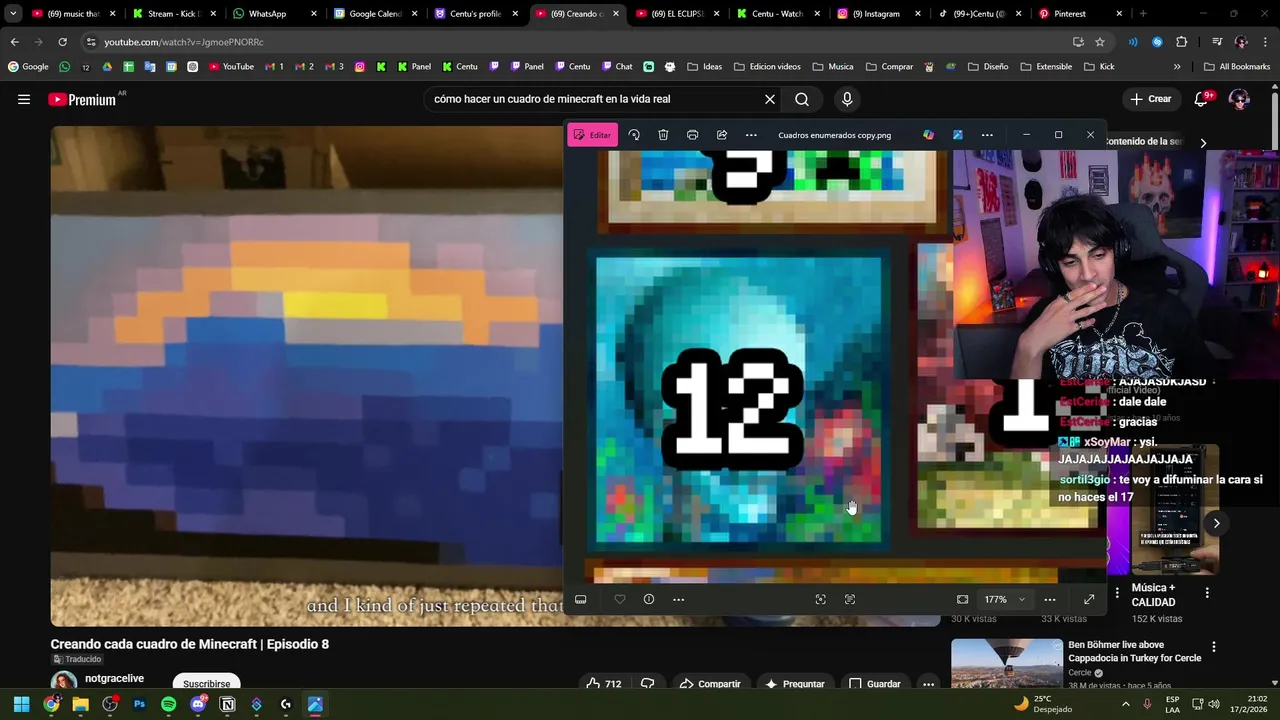
Task: Open Designer icon beside Copilot in Photos
Action: (x=957, y=135)
